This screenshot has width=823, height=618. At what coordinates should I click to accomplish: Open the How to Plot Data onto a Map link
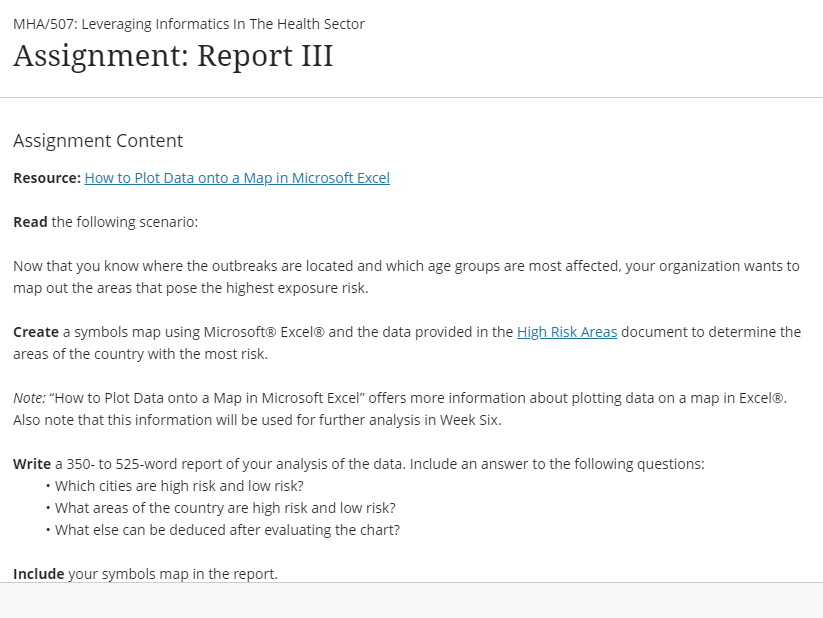(237, 178)
